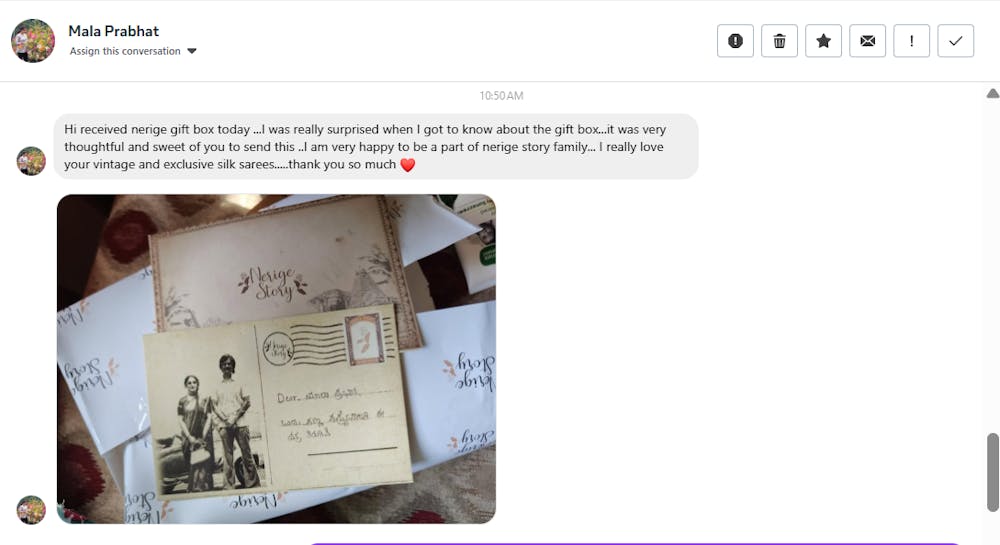Click the vertical scrollbar thumb

pos(993,472)
